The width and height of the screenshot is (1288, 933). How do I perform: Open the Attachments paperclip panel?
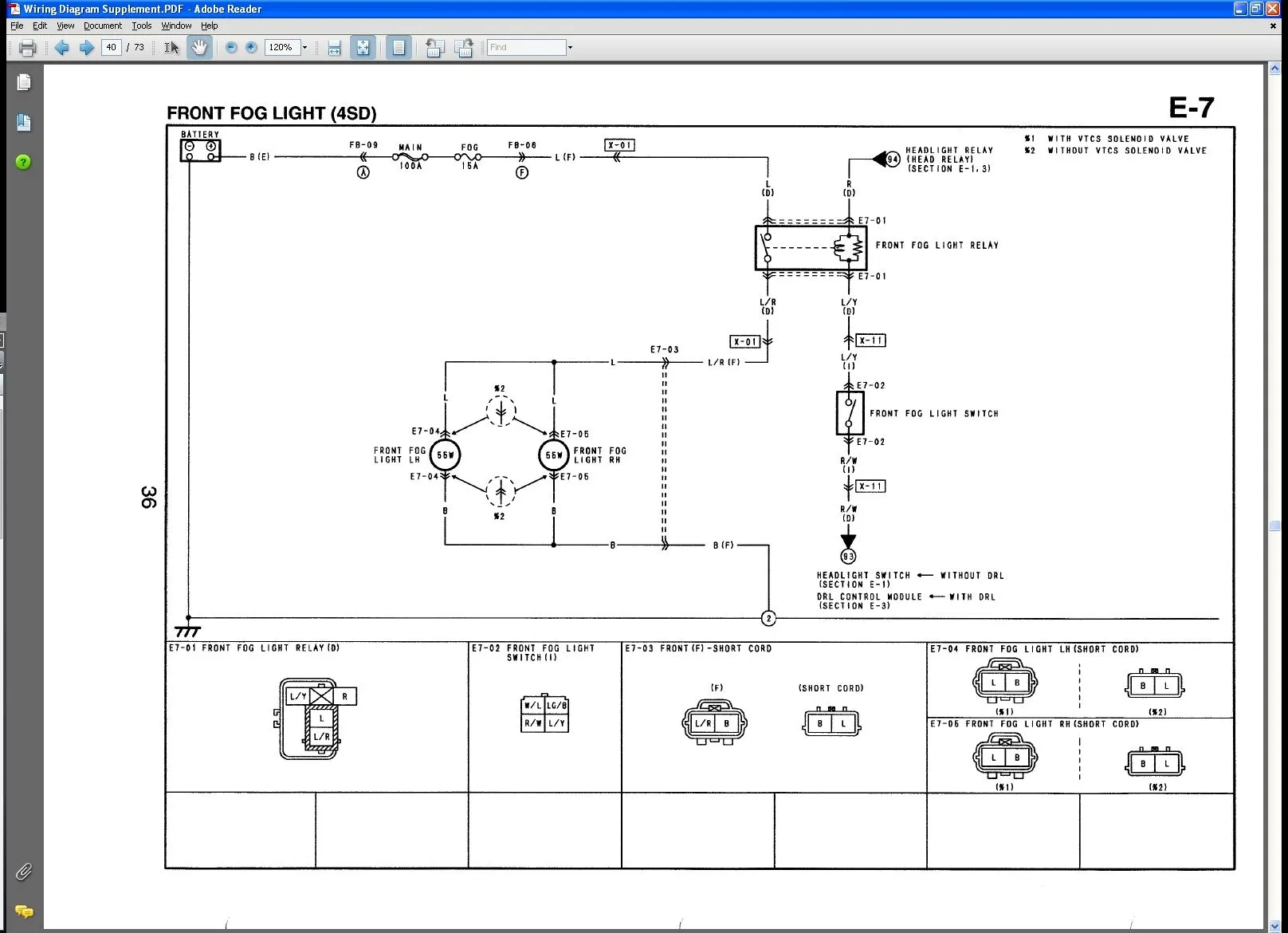pos(24,872)
